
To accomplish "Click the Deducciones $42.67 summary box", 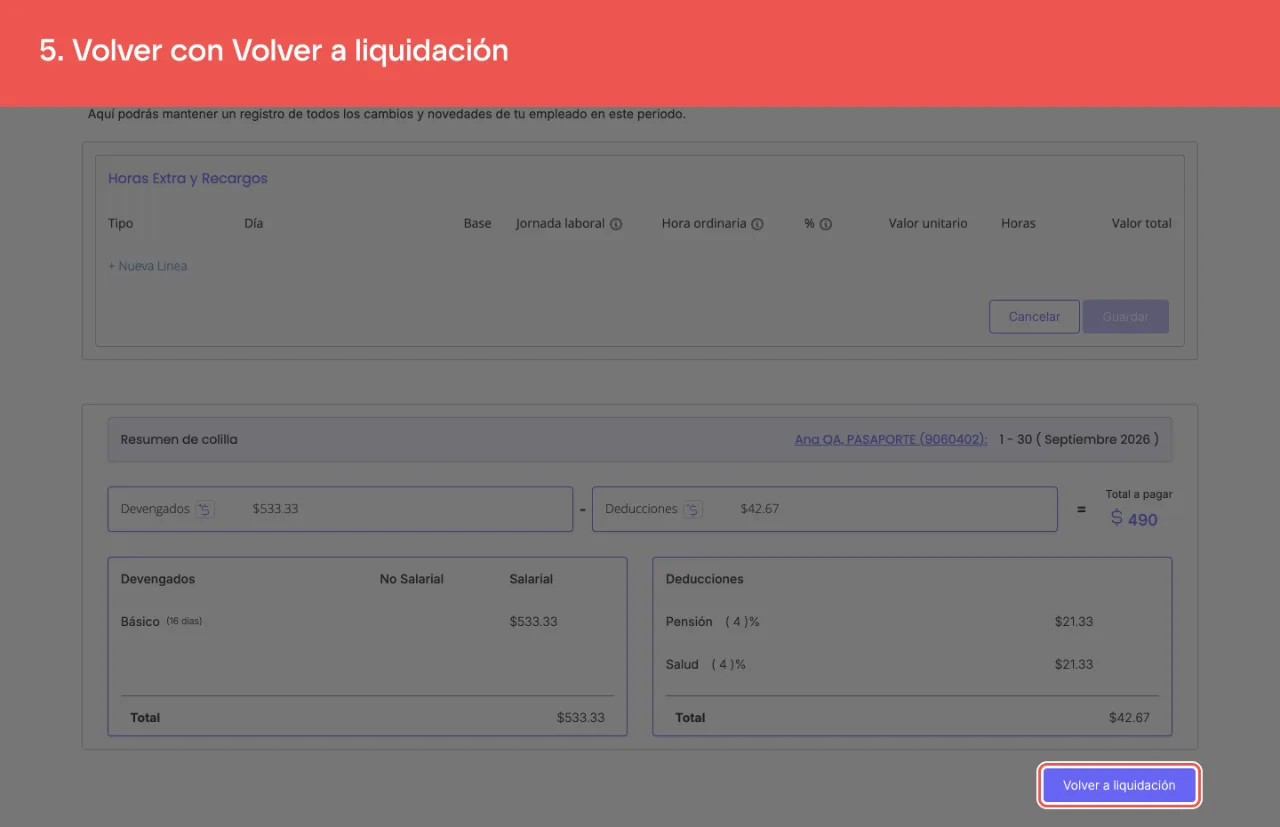I will tap(825, 509).
